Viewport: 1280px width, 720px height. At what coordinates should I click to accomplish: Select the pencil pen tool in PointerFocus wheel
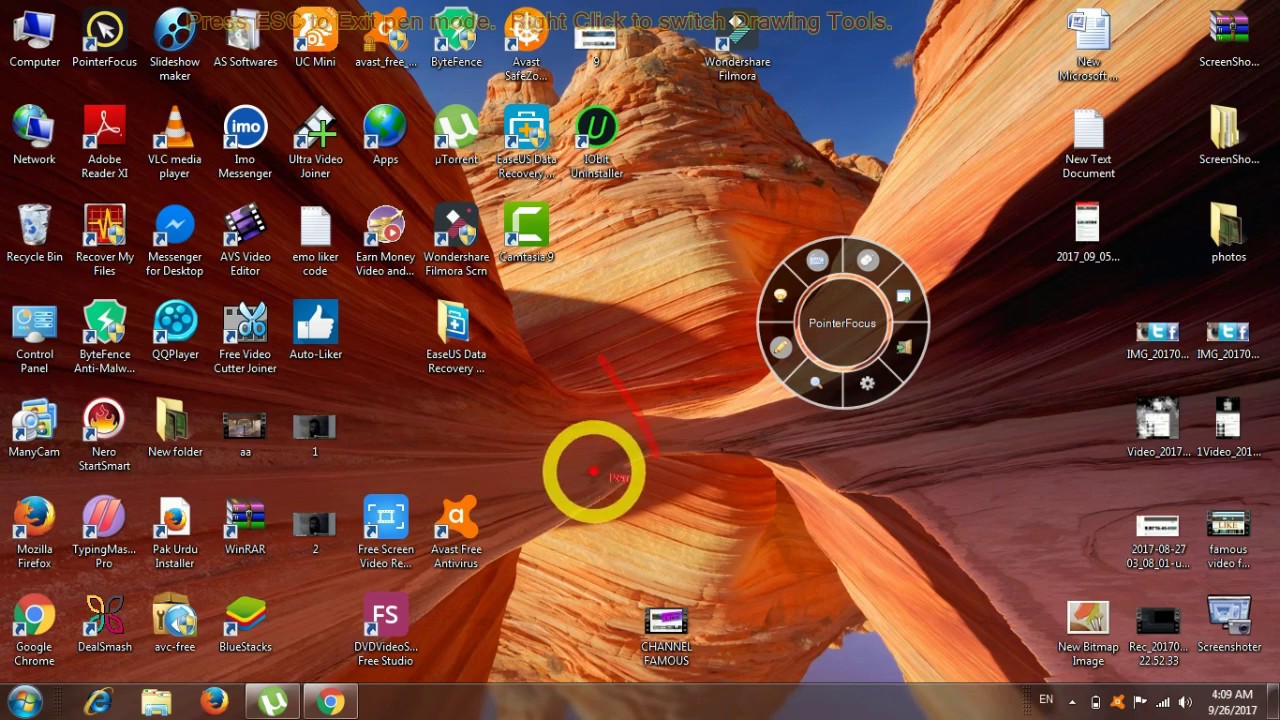click(x=780, y=347)
